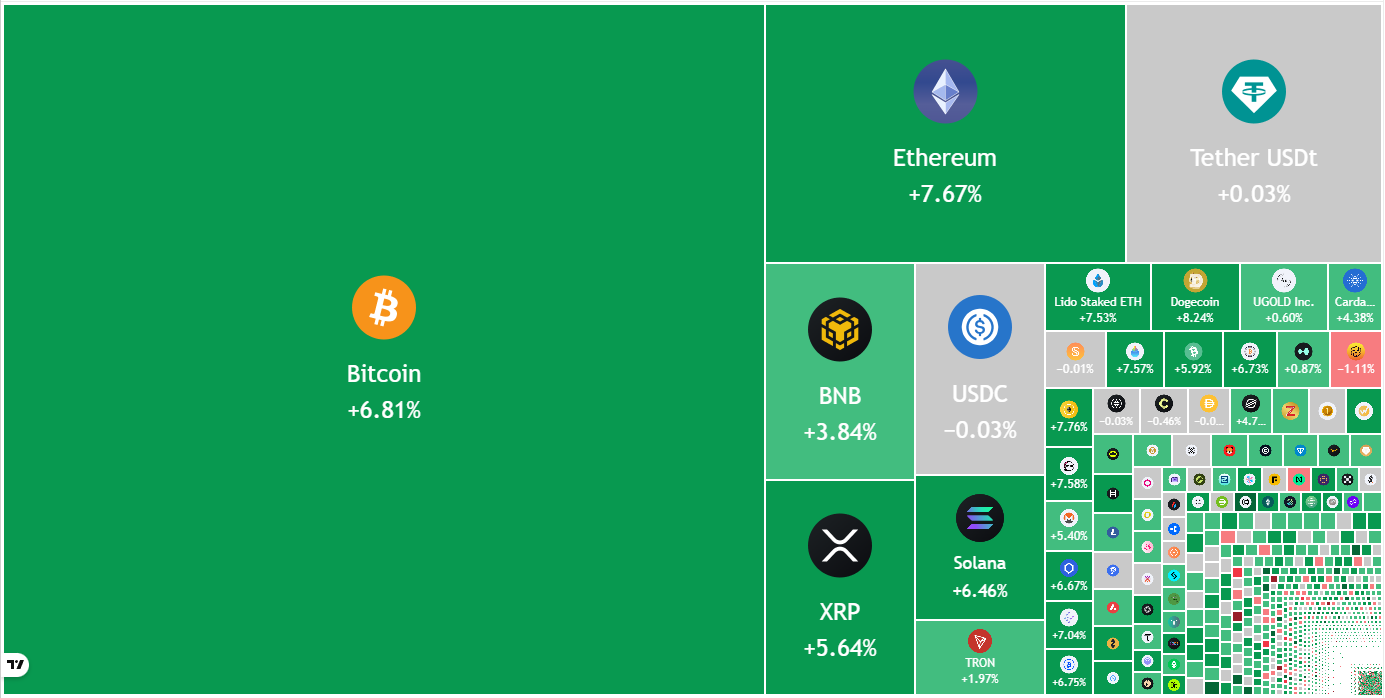Click the Dogecoin logo
This screenshot has height=698, width=1385.
point(1195,281)
